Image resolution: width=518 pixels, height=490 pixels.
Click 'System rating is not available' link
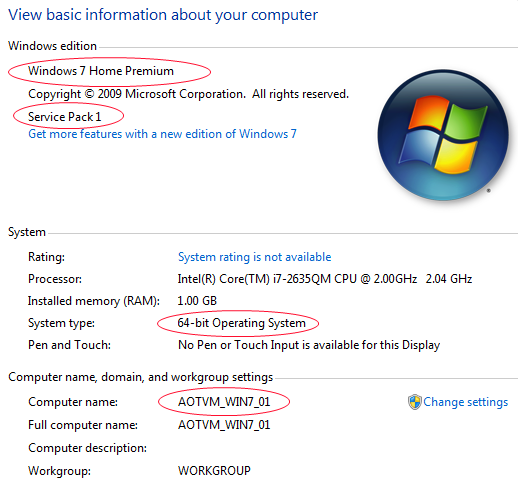click(254, 257)
